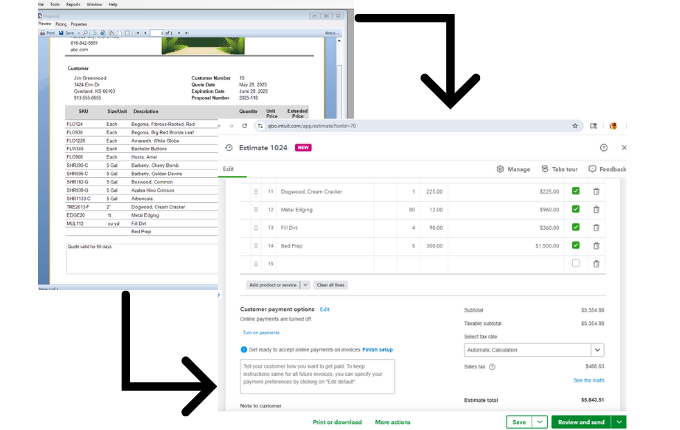680x430 pixels.
Task: Click the help question mark icon on Estimate
Action: [x=604, y=148]
